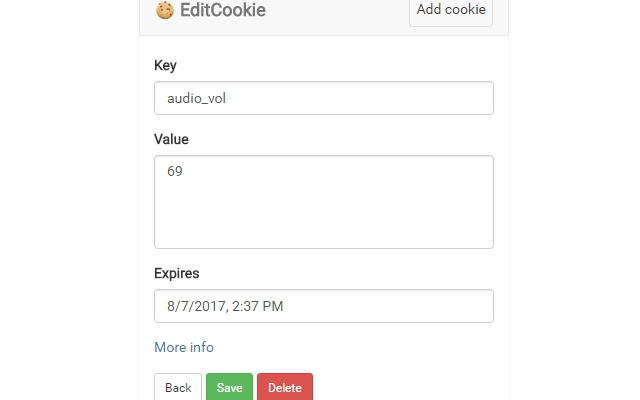The width and height of the screenshot is (640, 400).
Task: Open the More info link
Action: (x=183, y=347)
